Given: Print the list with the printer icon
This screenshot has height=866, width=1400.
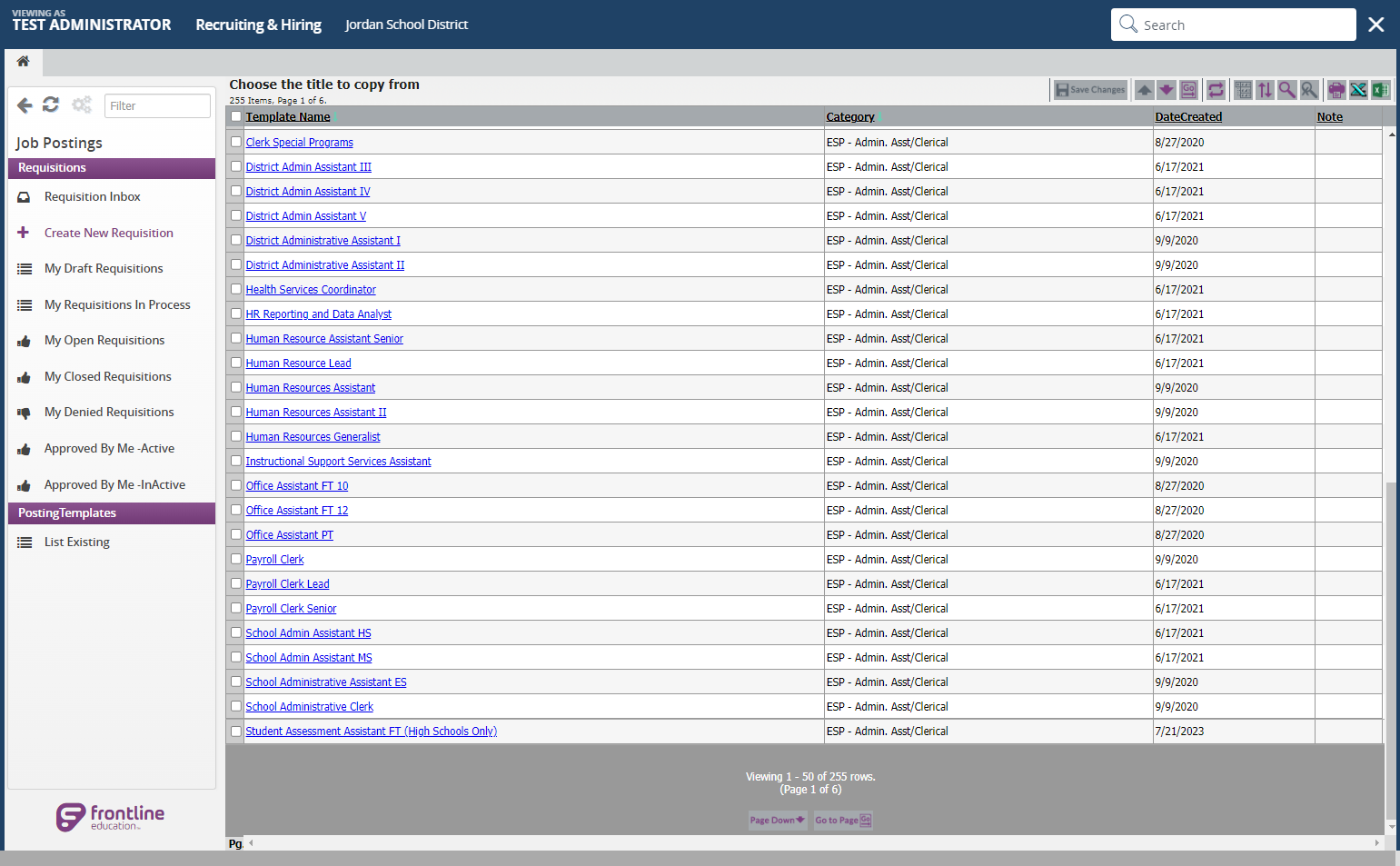Looking at the screenshot, I should pyautogui.click(x=1336, y=90).
